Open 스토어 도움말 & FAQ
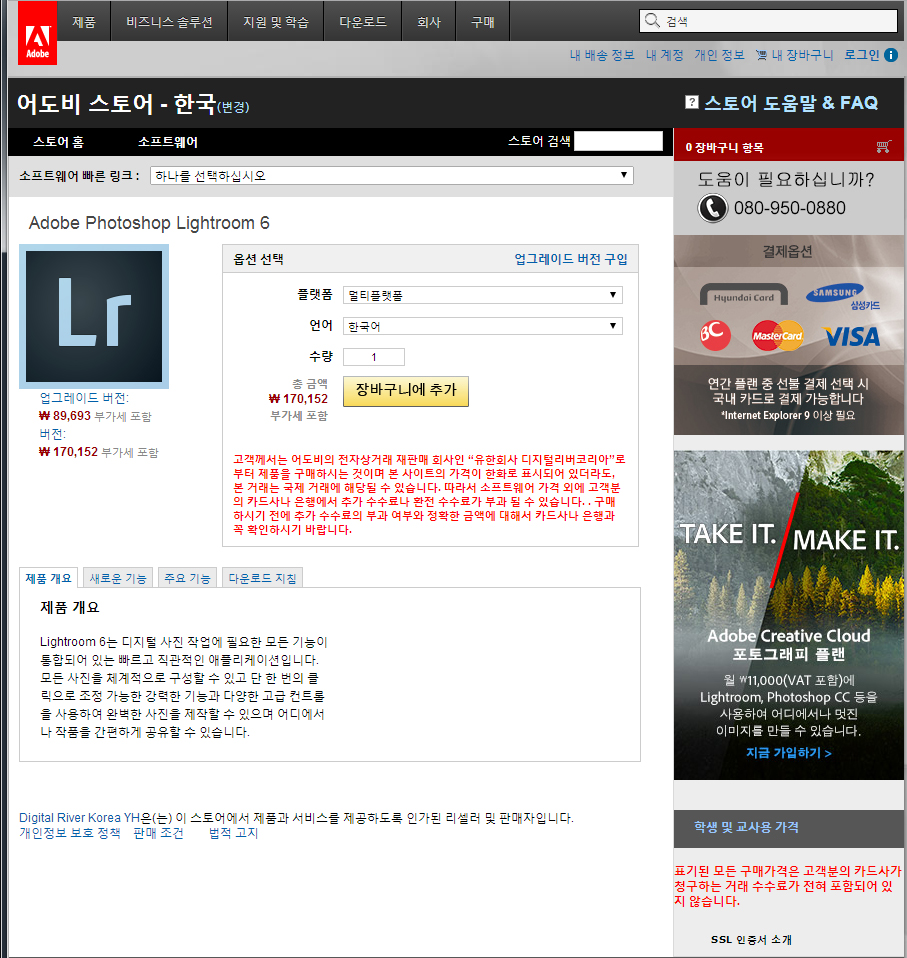Screen dimensions: 907x958 [x=791, y=103]
